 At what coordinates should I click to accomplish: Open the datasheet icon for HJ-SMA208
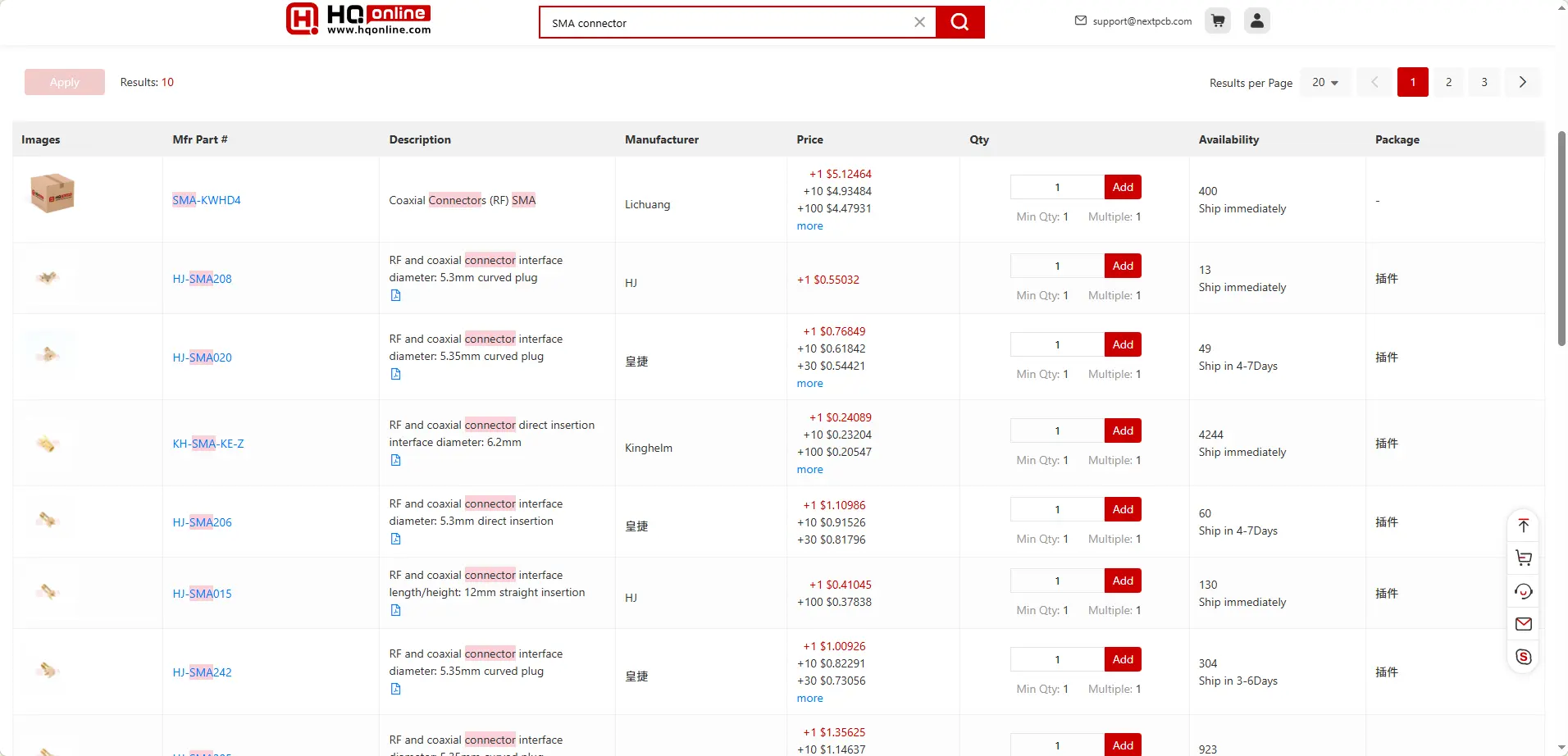396,295
